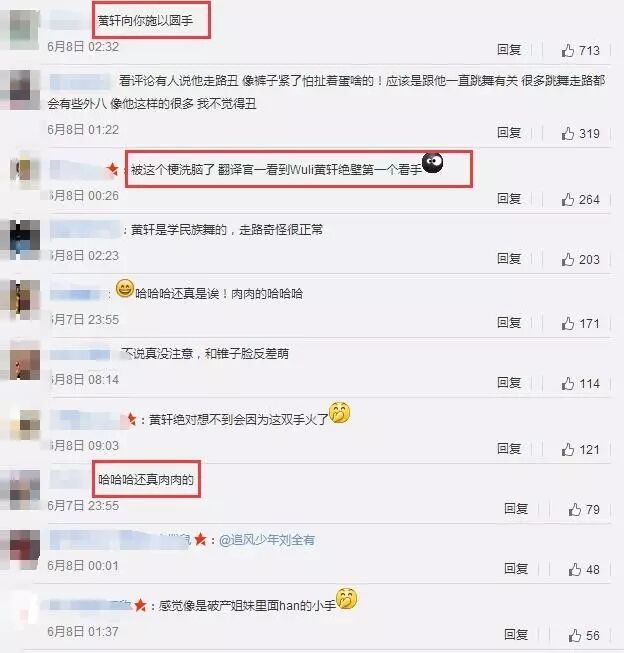This screenshot has height=653, width=624.
Task: Click the black ball emoji in comment
Action: coord(432,163)
